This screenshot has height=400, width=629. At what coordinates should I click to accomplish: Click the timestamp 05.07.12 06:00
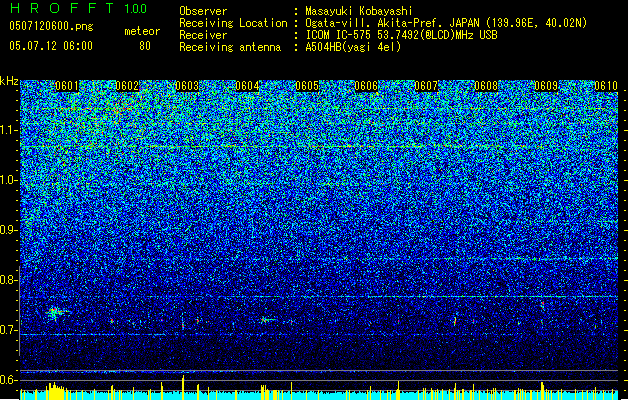51,46
